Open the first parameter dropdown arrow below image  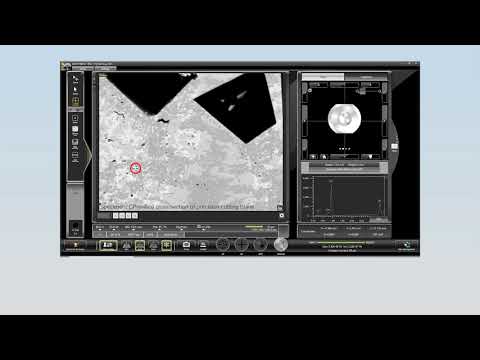coord(100,230)
